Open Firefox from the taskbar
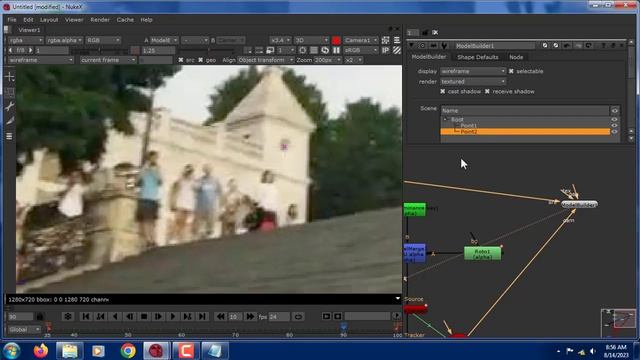The width and height of the screenshot is (640, 360). [x=41, y=351]
